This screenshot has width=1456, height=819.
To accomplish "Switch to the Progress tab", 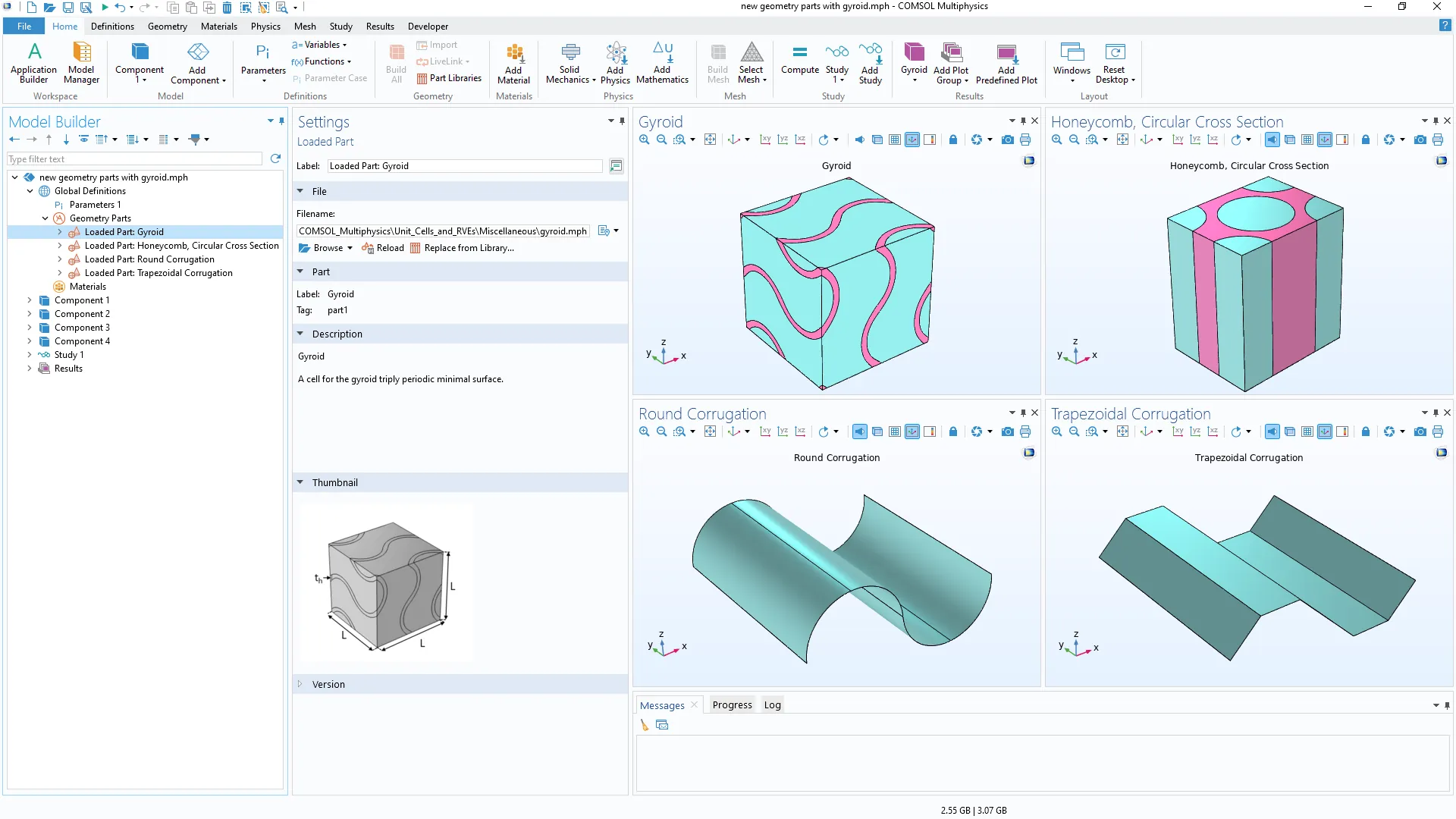I will 732,704.
